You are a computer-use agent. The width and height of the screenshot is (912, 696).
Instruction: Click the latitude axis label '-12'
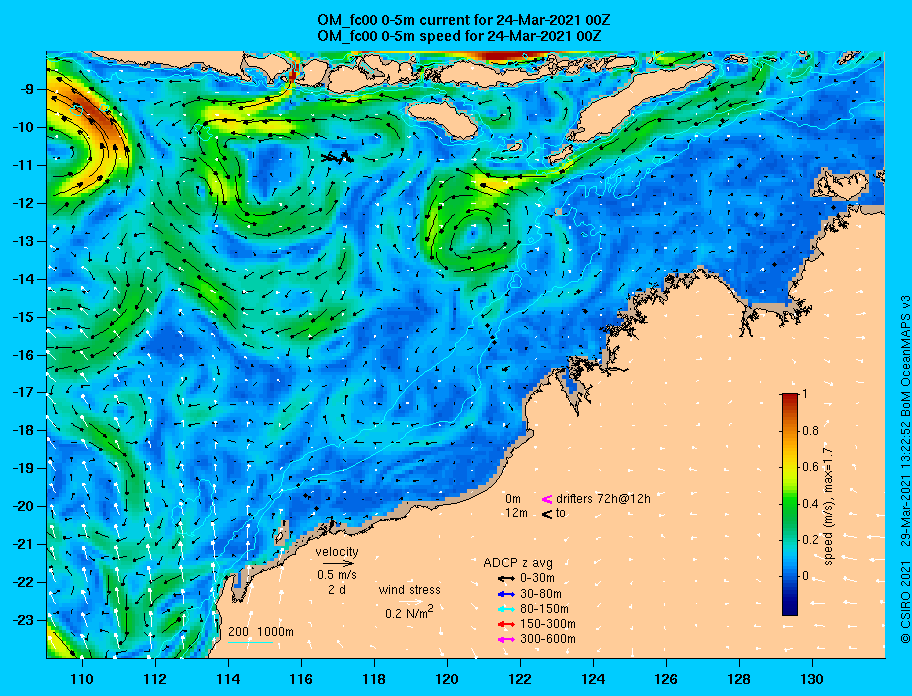pyautogui.click(x=24, y=204)
